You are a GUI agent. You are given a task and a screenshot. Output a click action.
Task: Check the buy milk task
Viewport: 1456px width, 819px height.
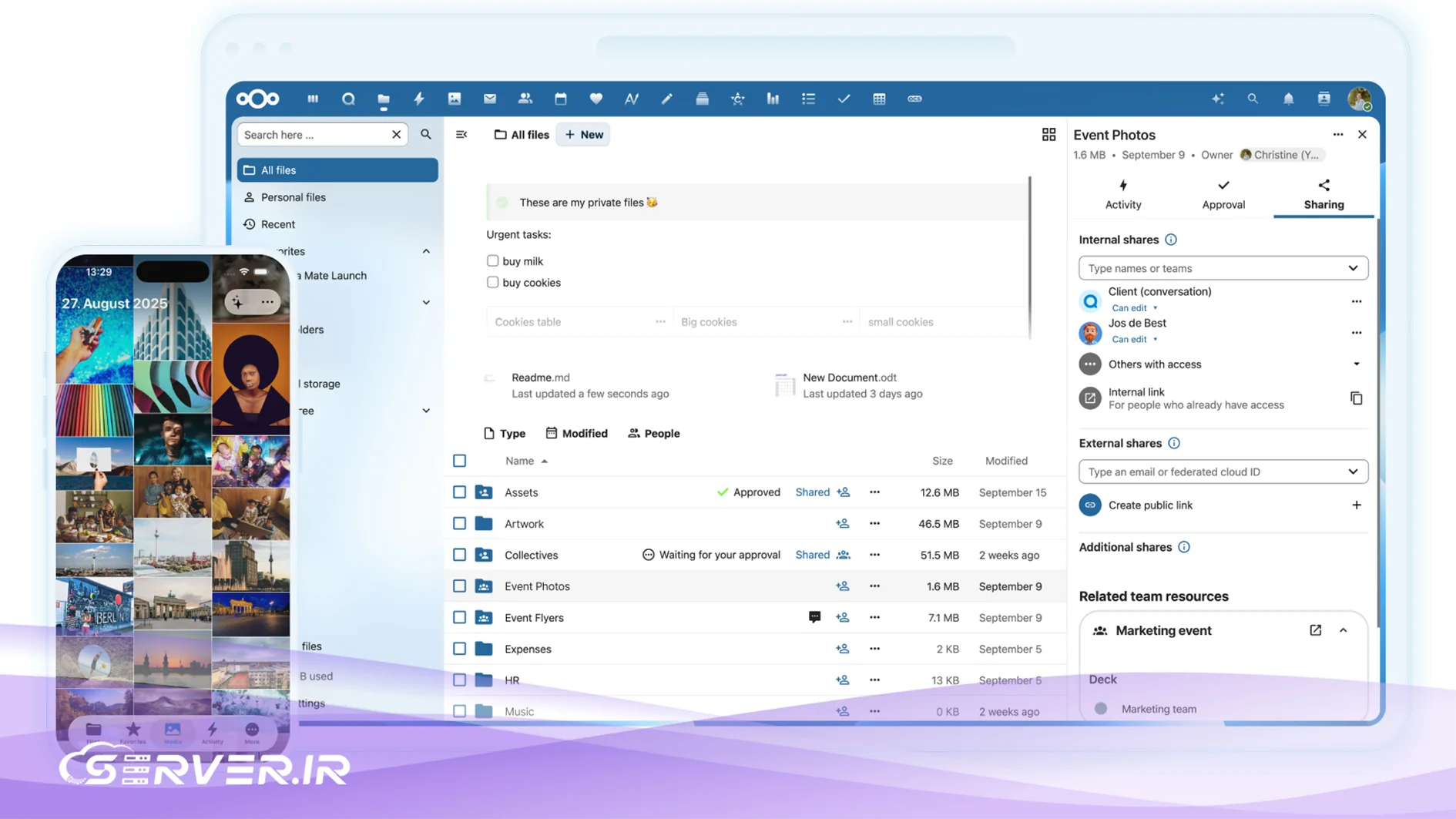(x=492, y=261)
